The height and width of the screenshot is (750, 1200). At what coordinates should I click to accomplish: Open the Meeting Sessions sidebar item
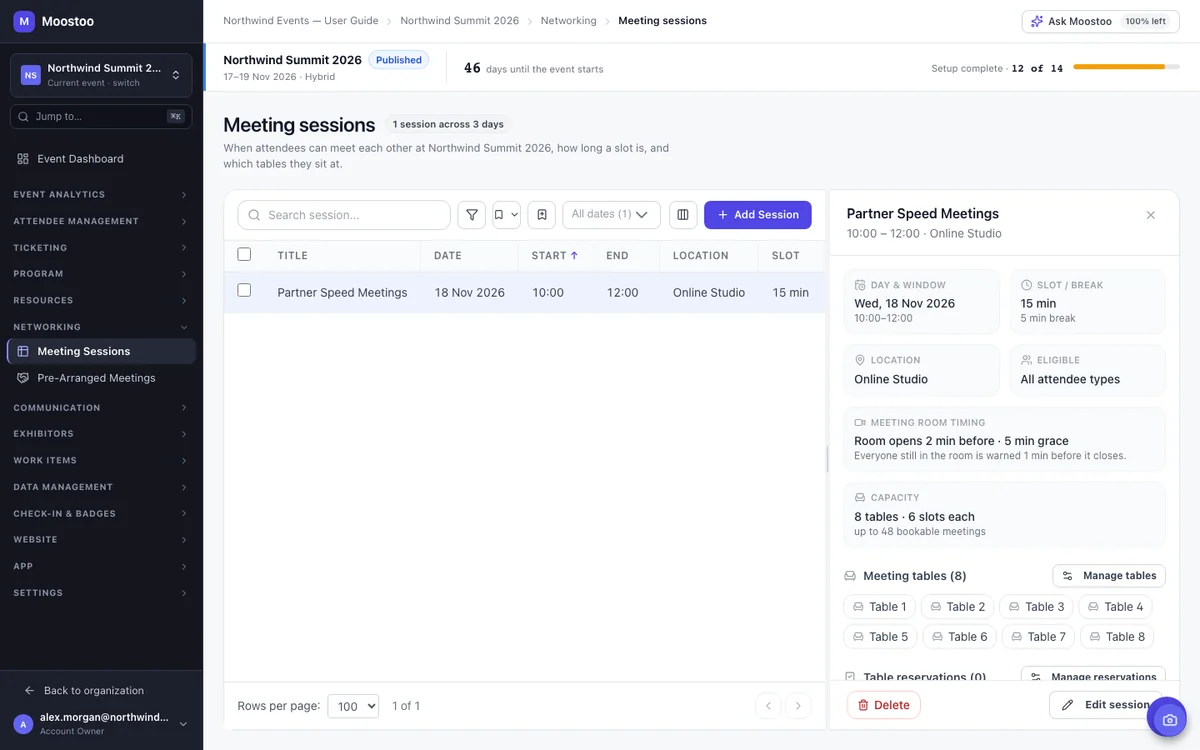tap(101, 351)
